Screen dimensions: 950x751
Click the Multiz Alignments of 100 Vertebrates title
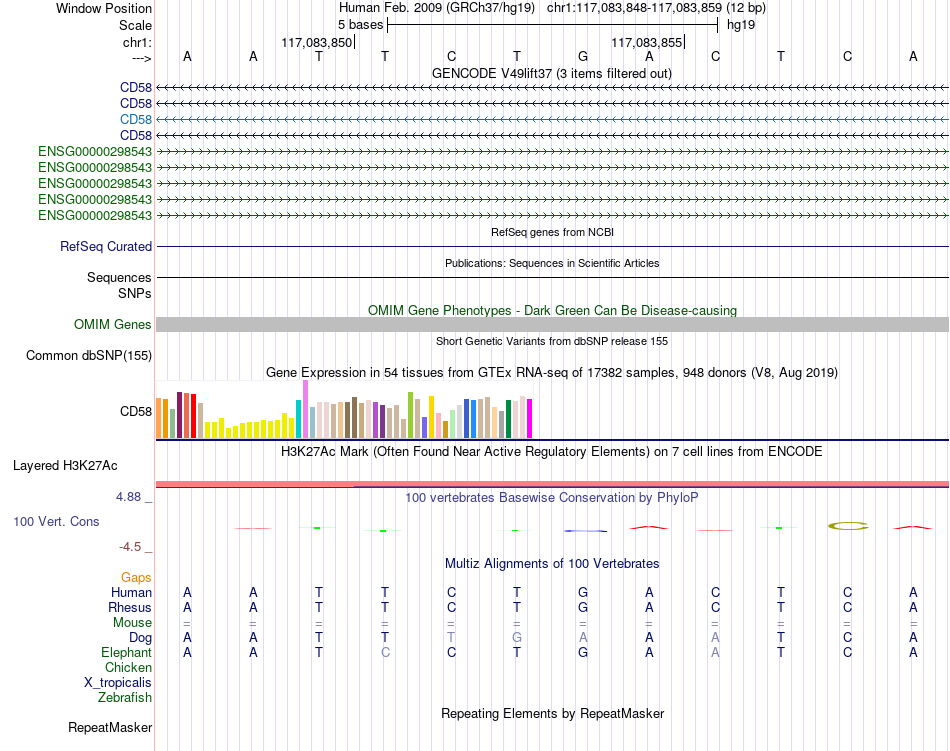(x=552, y=563)
